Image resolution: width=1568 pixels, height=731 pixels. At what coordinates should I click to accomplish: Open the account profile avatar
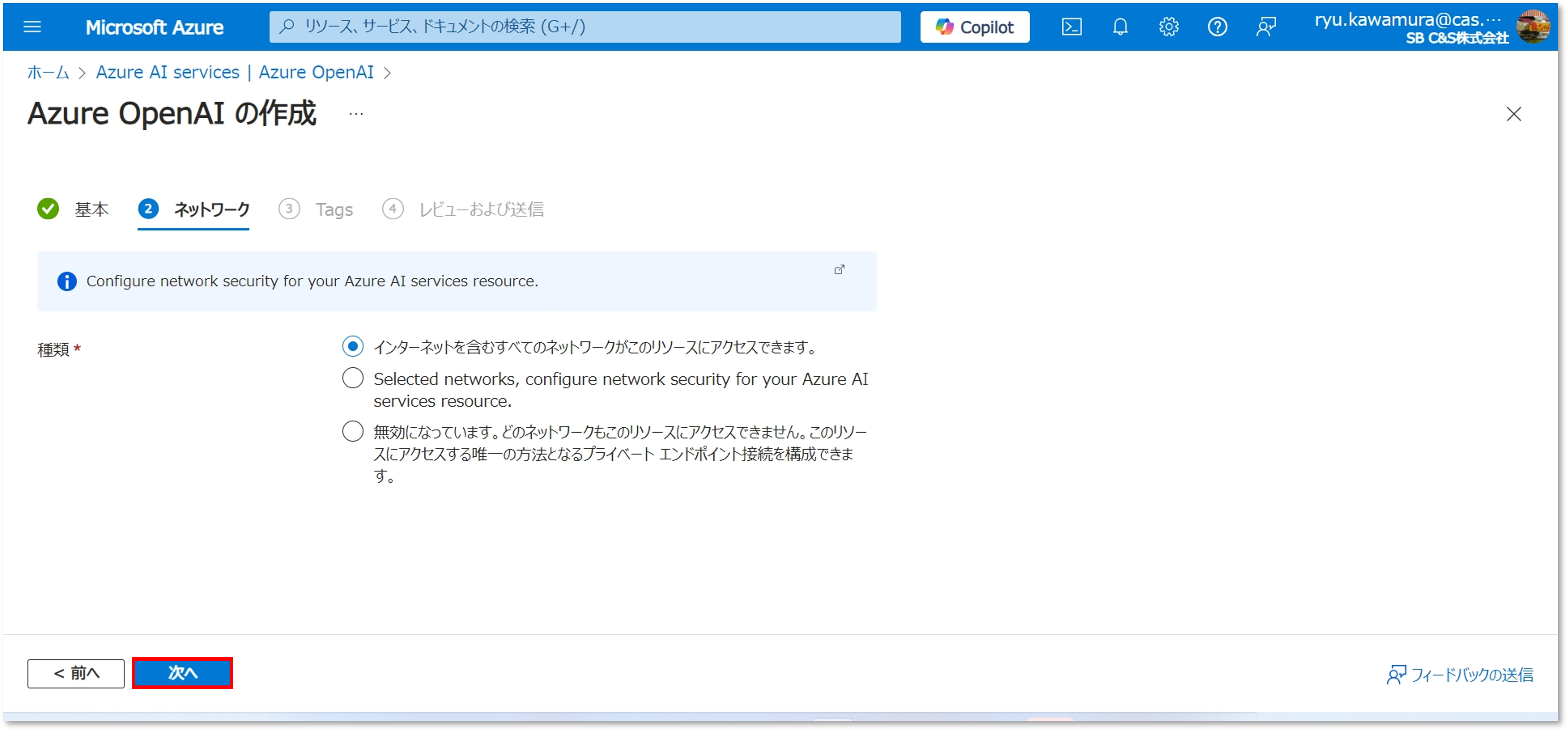1533,27
